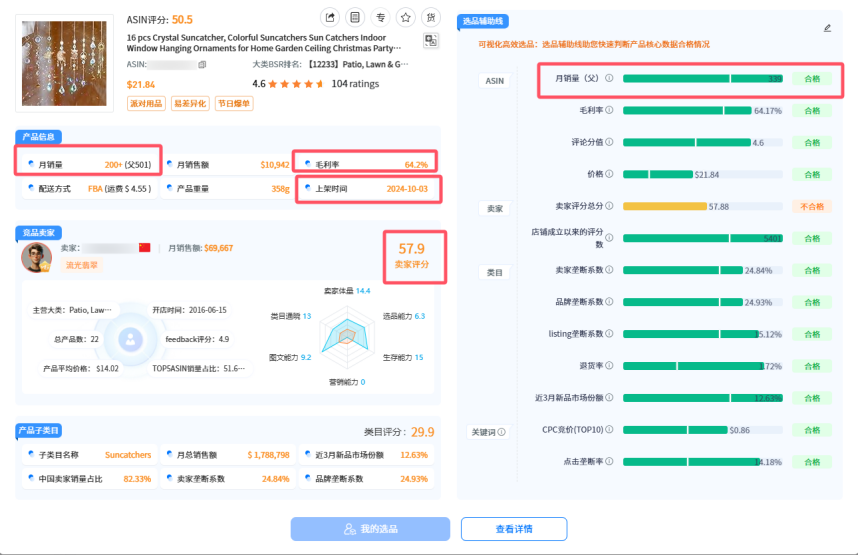Click info icon next to listing垄断系数

(x=609, y=333)
